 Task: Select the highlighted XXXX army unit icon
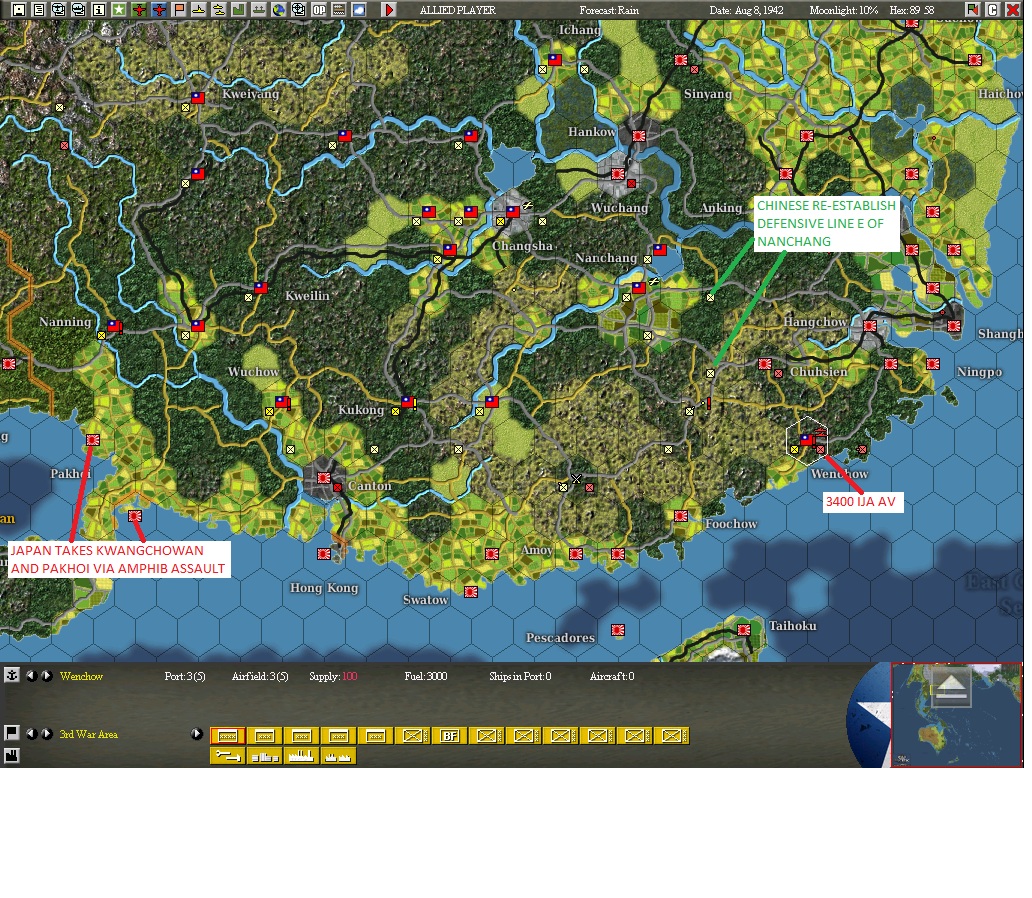[228, 735]
